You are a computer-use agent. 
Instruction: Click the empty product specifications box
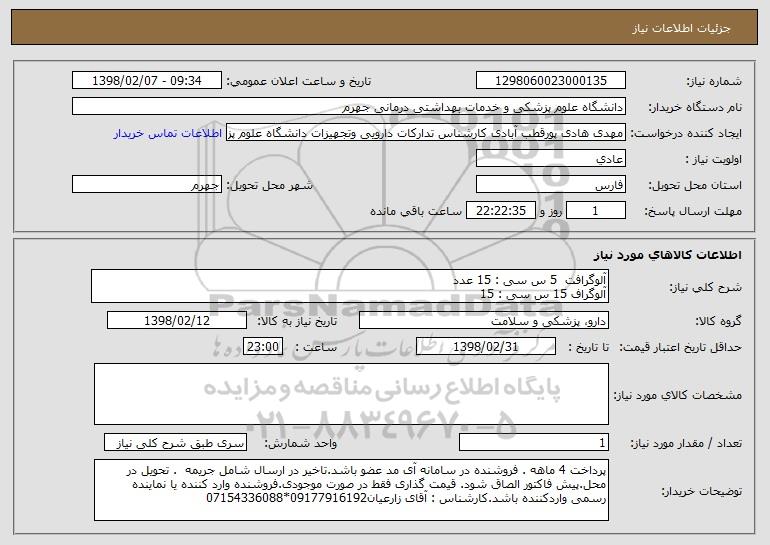351,394
